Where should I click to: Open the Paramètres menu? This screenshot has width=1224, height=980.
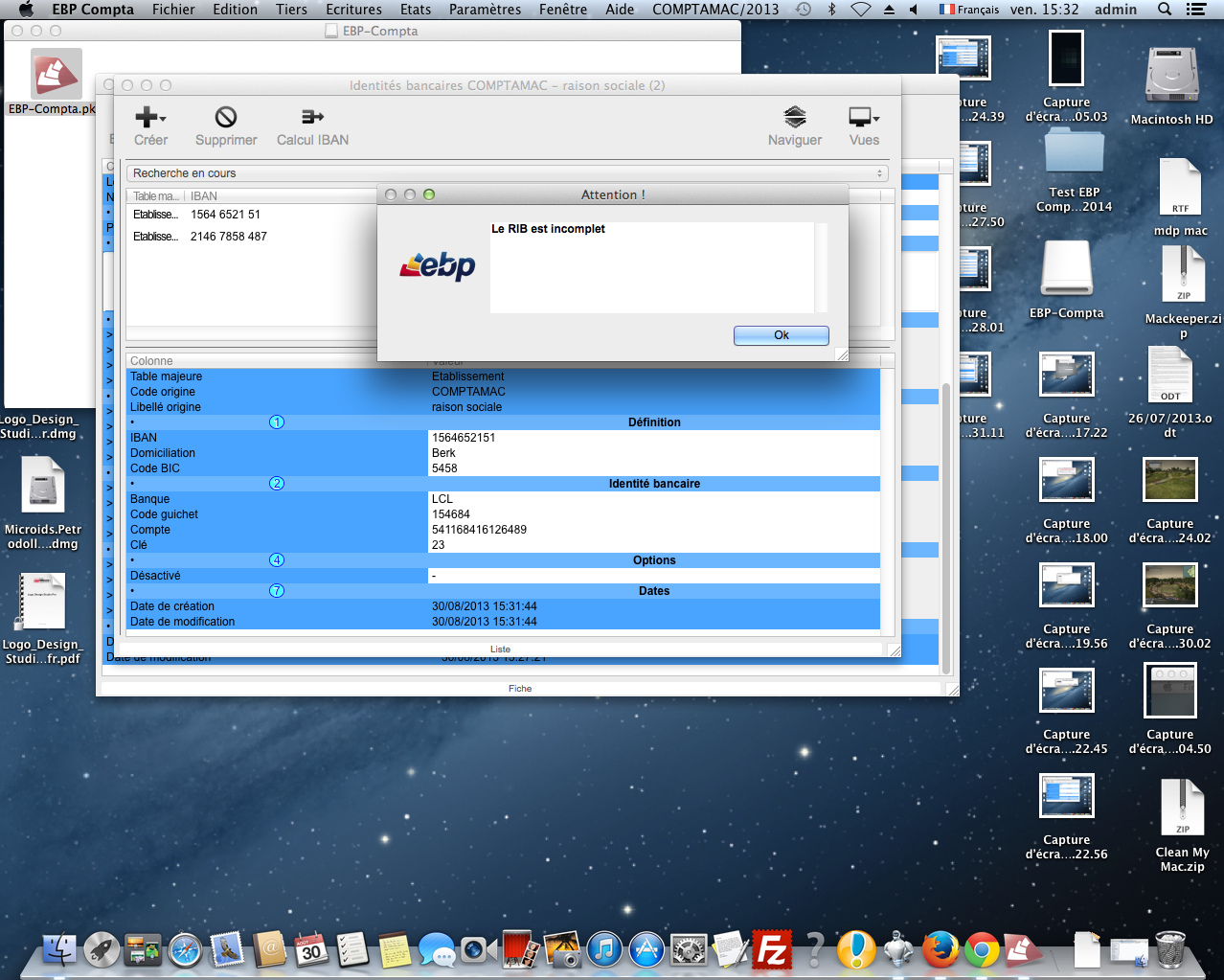click(x=485, y=10)
